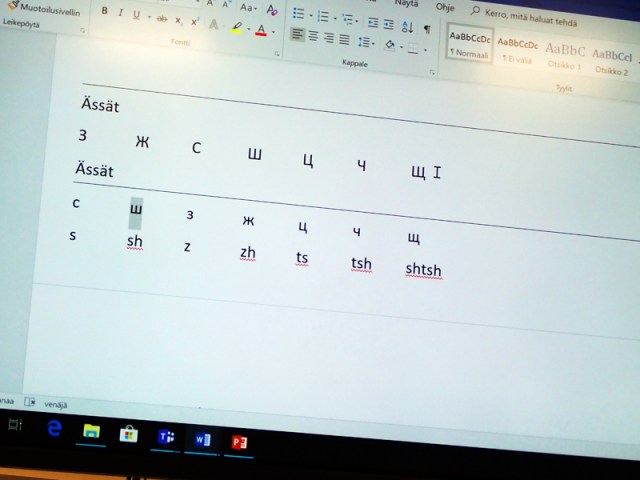Click the subscript icon

coord(178,19)
